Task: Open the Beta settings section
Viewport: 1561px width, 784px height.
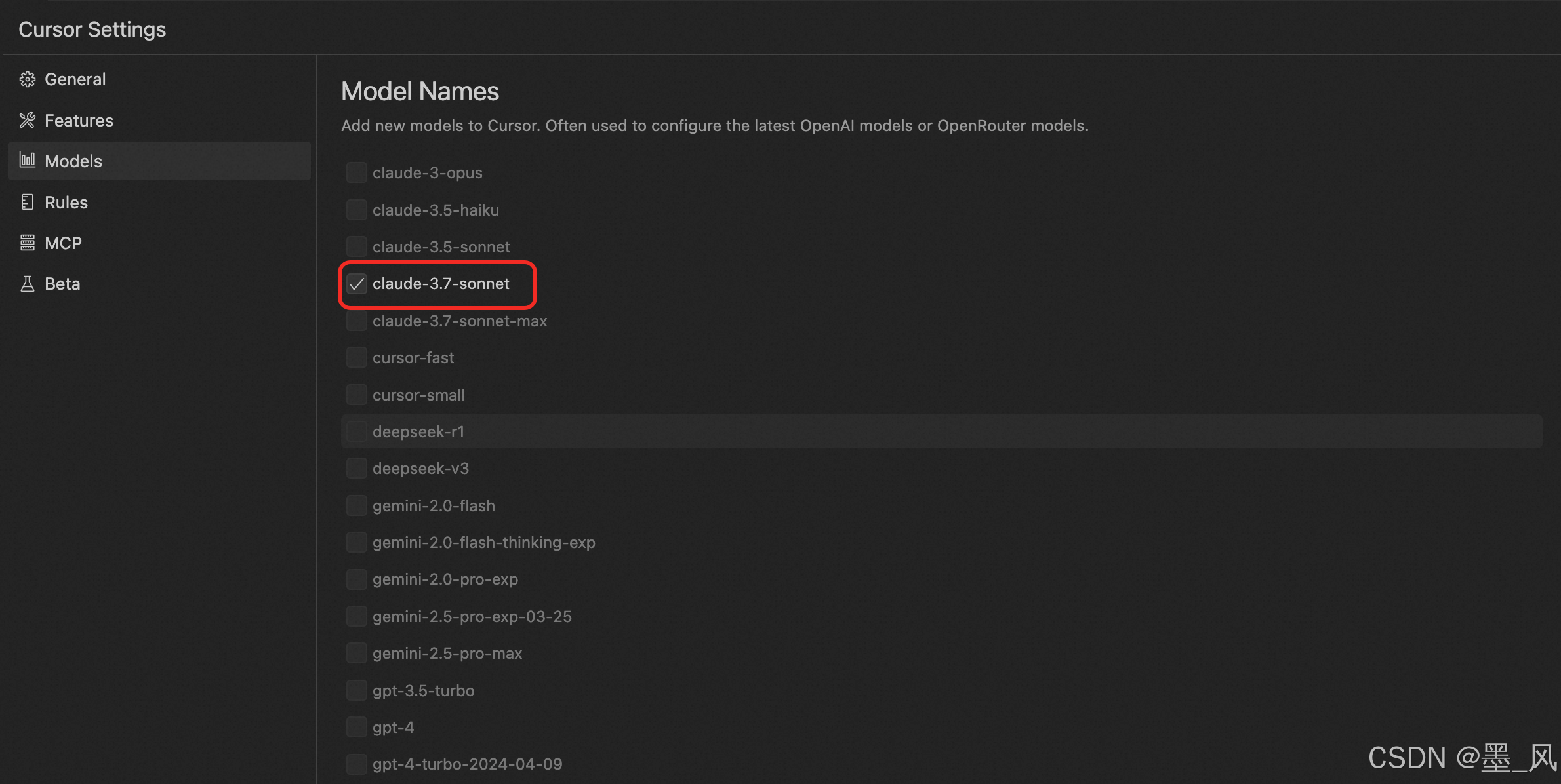Action: coord(62,284)
